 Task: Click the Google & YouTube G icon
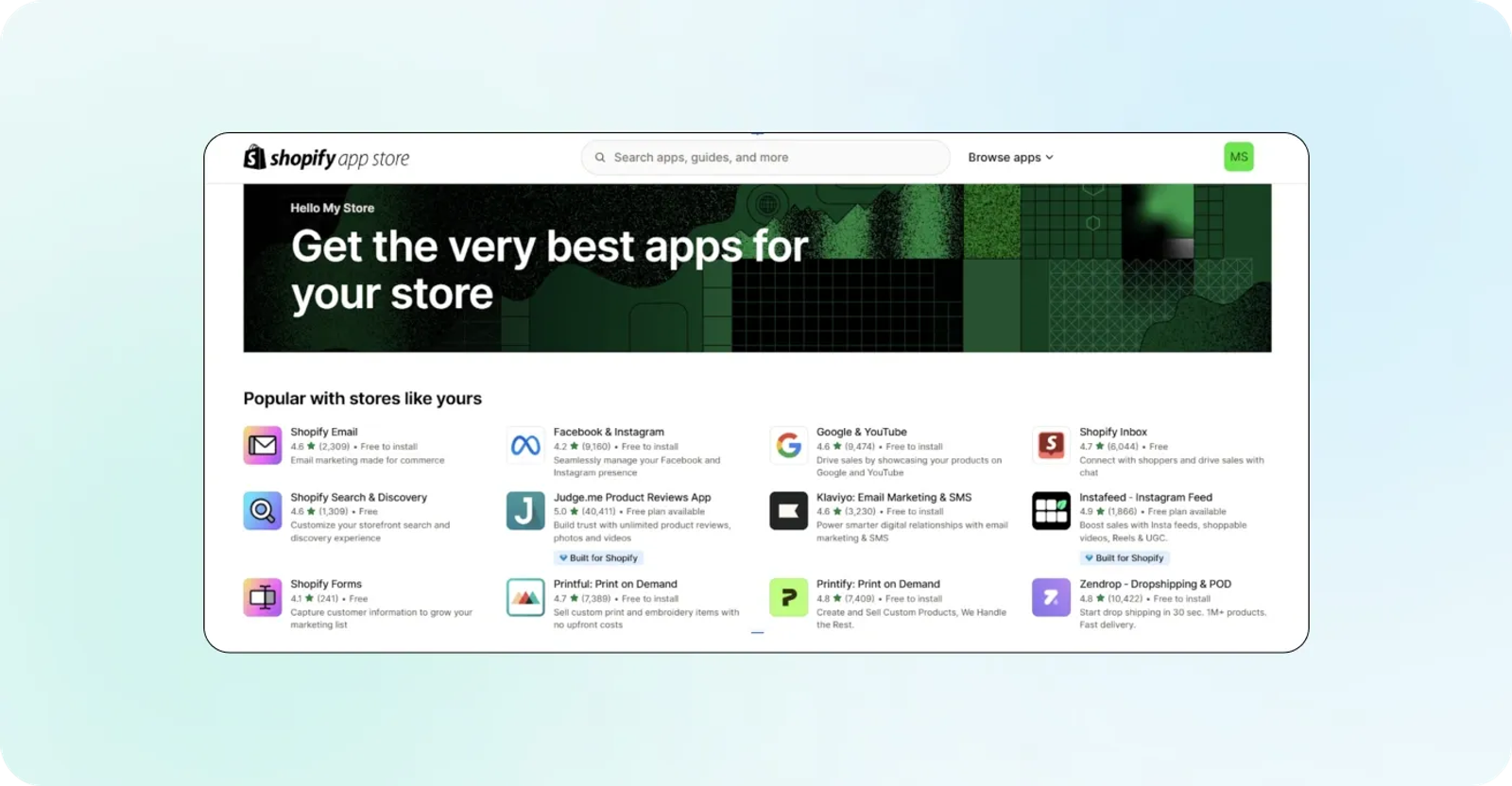(788, 446)
